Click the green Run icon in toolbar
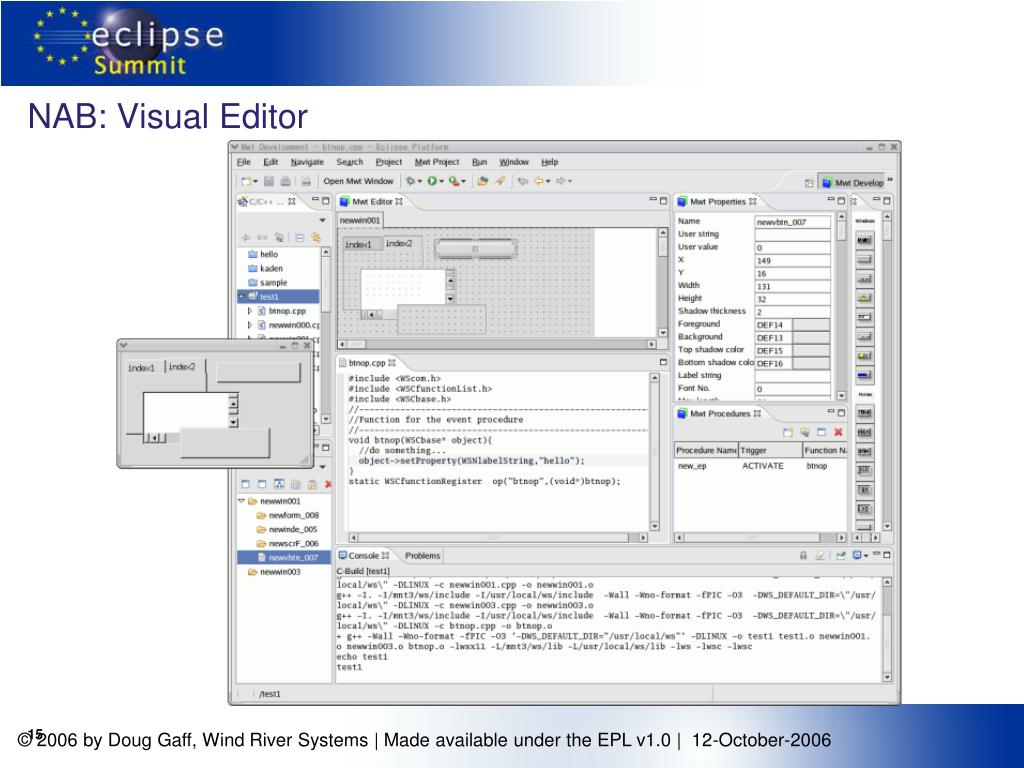Image resolution: width=1024 pixels, height=768 pixels. [x=432, y=181]
